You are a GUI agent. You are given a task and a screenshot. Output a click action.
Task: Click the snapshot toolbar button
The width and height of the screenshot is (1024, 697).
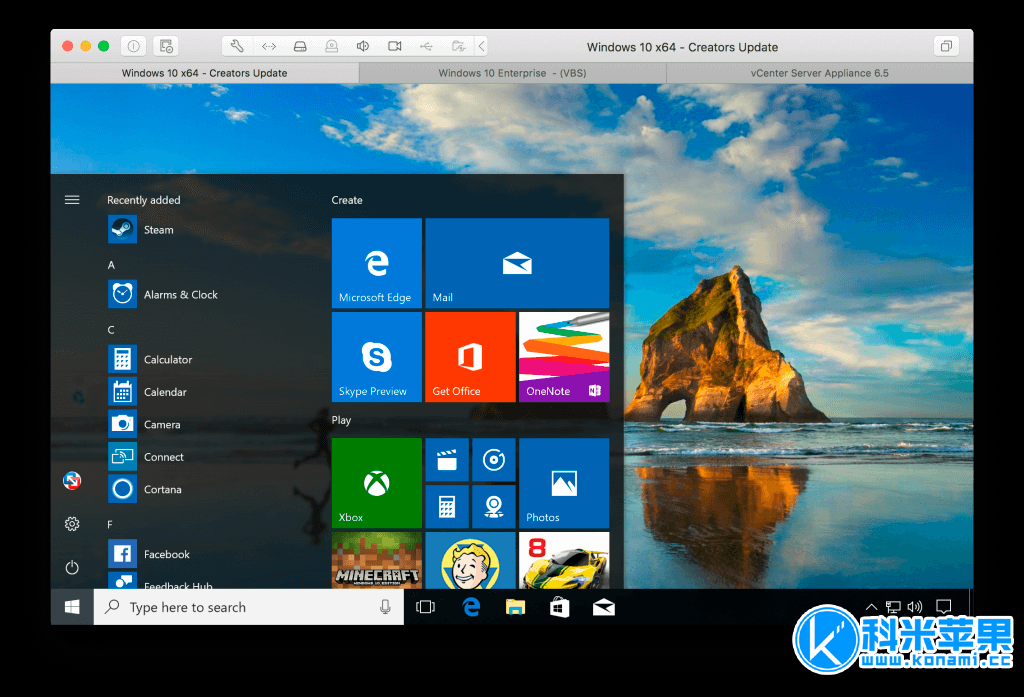[x=166, y=46]
